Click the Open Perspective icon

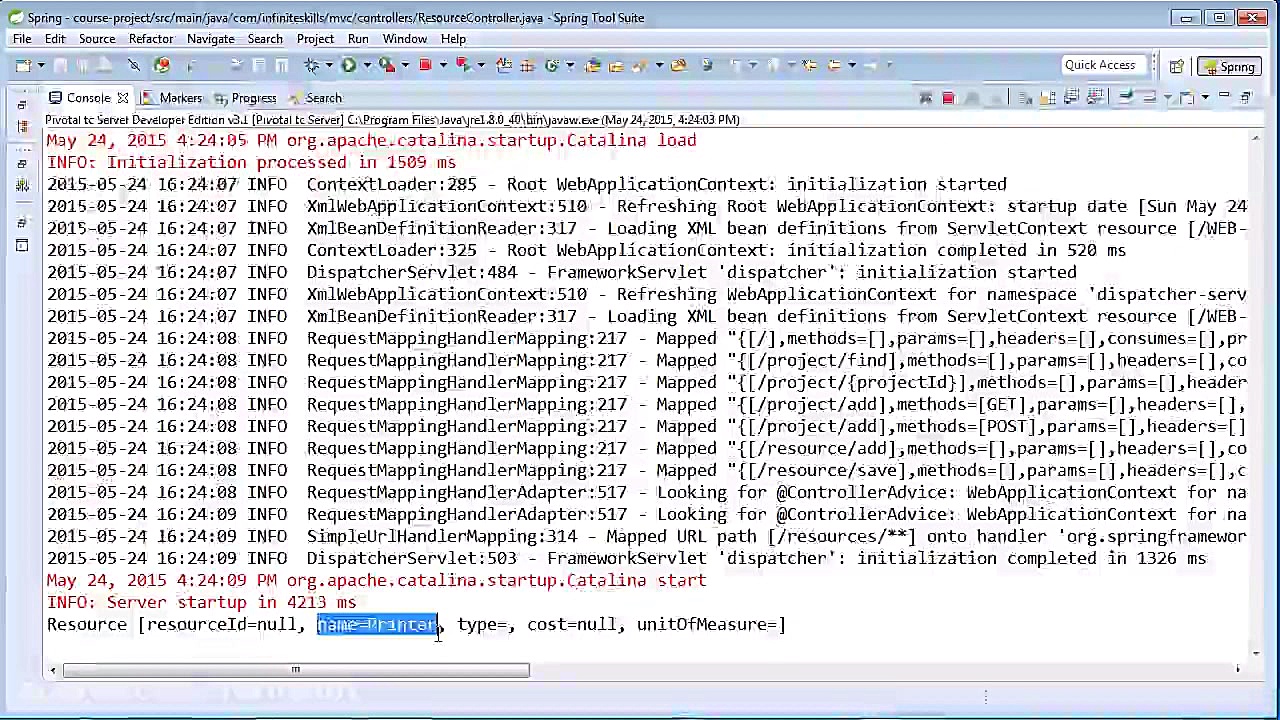tap(1176, 67)
